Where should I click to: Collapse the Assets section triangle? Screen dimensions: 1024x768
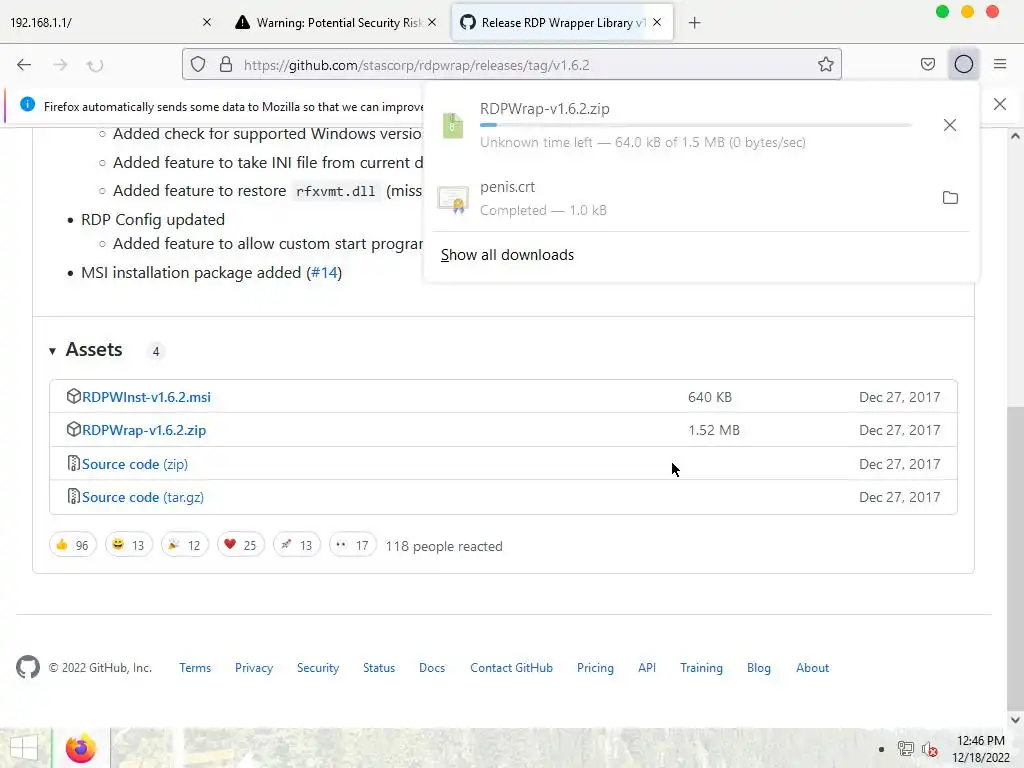[x=52, y=351]
